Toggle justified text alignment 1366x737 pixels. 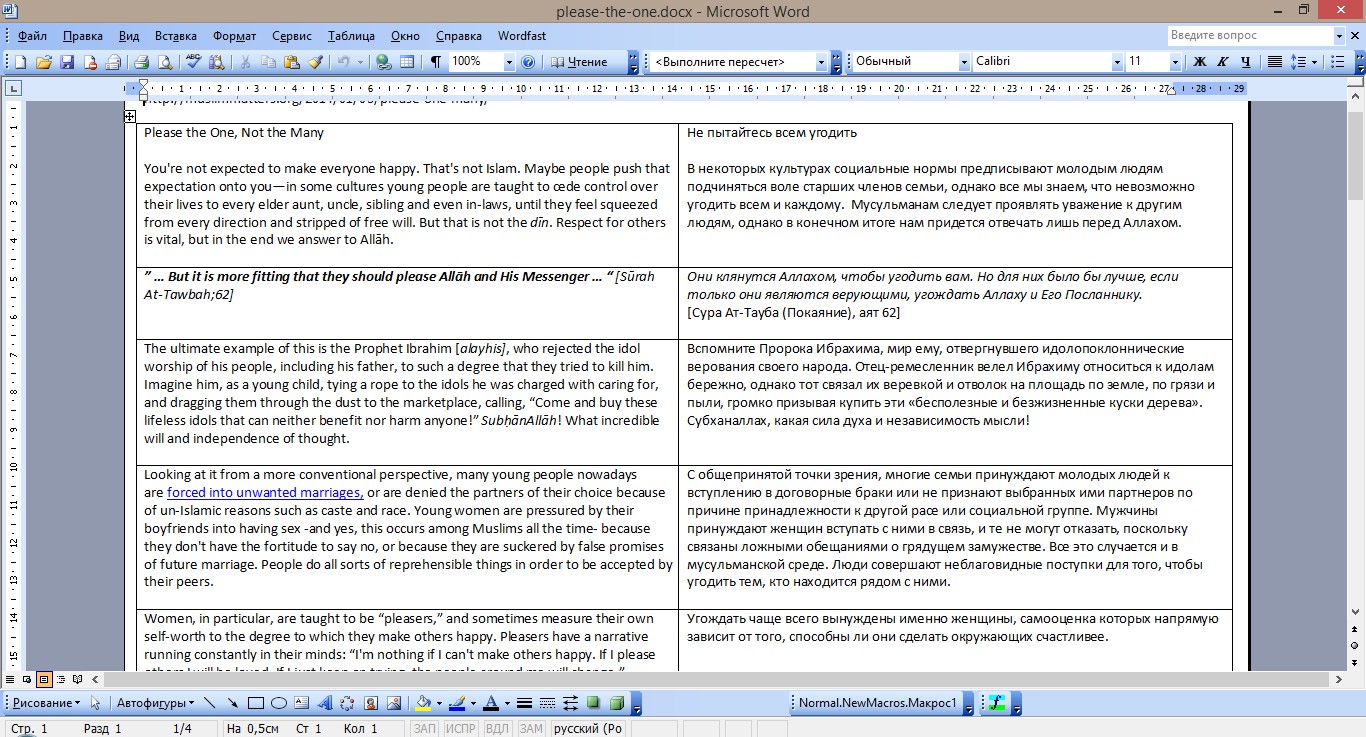click(1275, 62)
